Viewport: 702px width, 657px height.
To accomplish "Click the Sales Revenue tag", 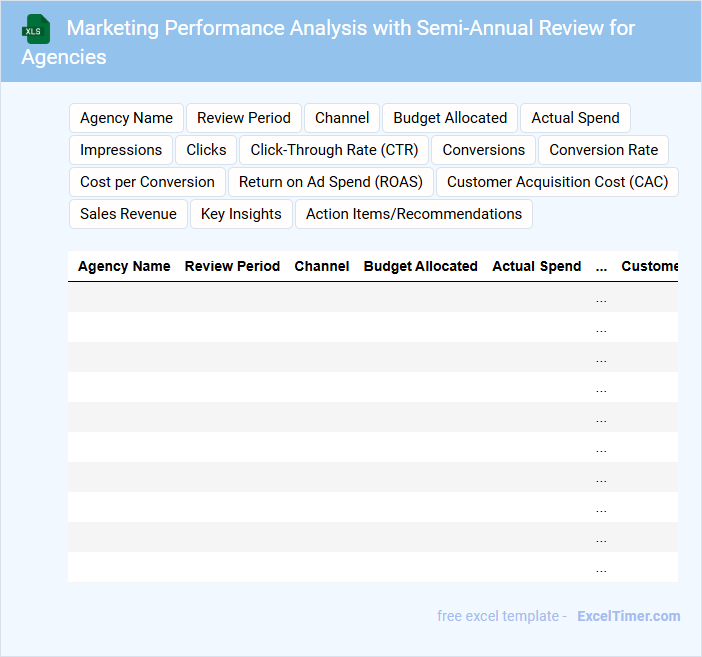I will click(128, 214).
